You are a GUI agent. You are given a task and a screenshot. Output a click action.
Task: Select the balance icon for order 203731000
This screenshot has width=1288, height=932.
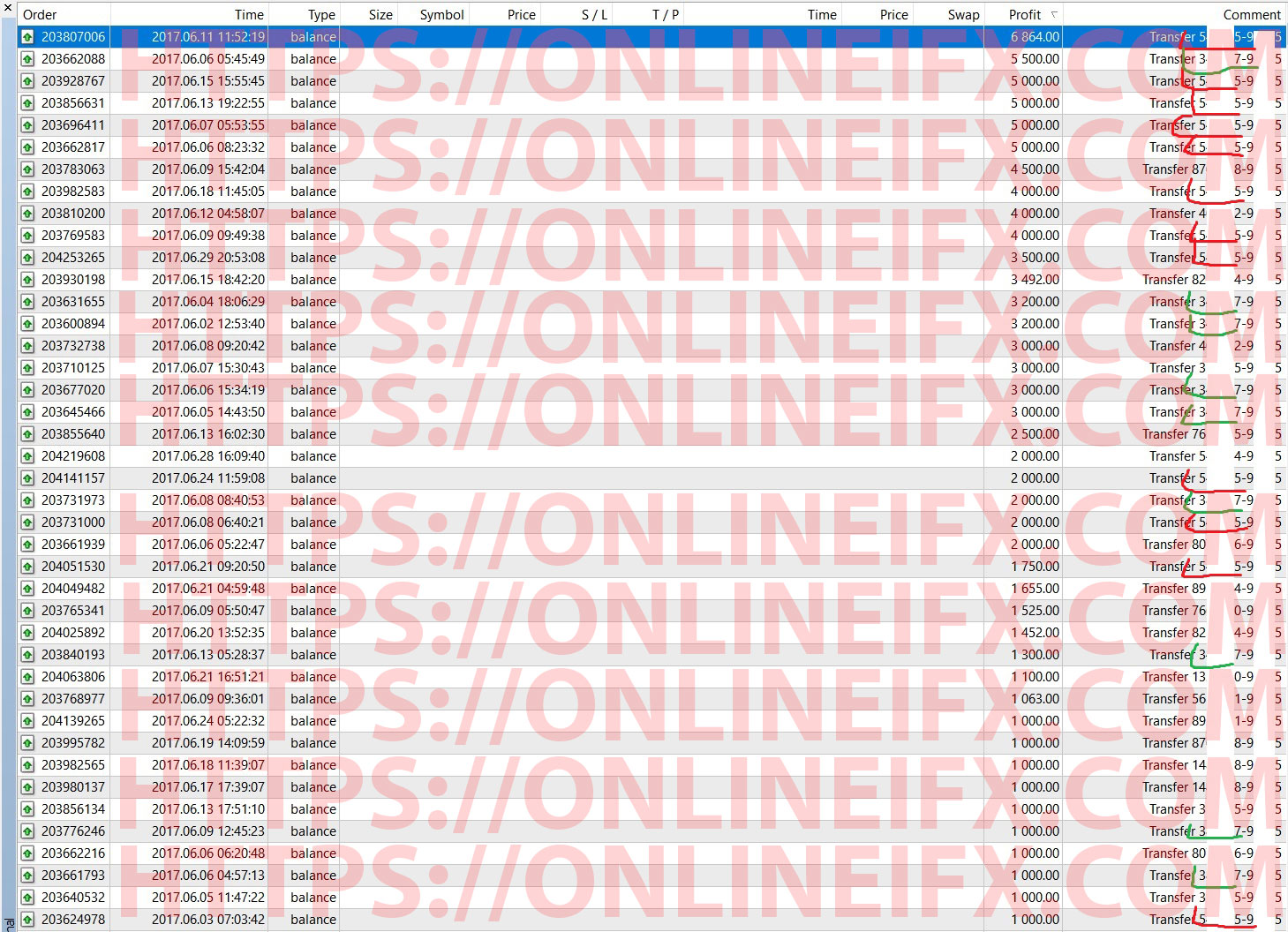point(28,522)
